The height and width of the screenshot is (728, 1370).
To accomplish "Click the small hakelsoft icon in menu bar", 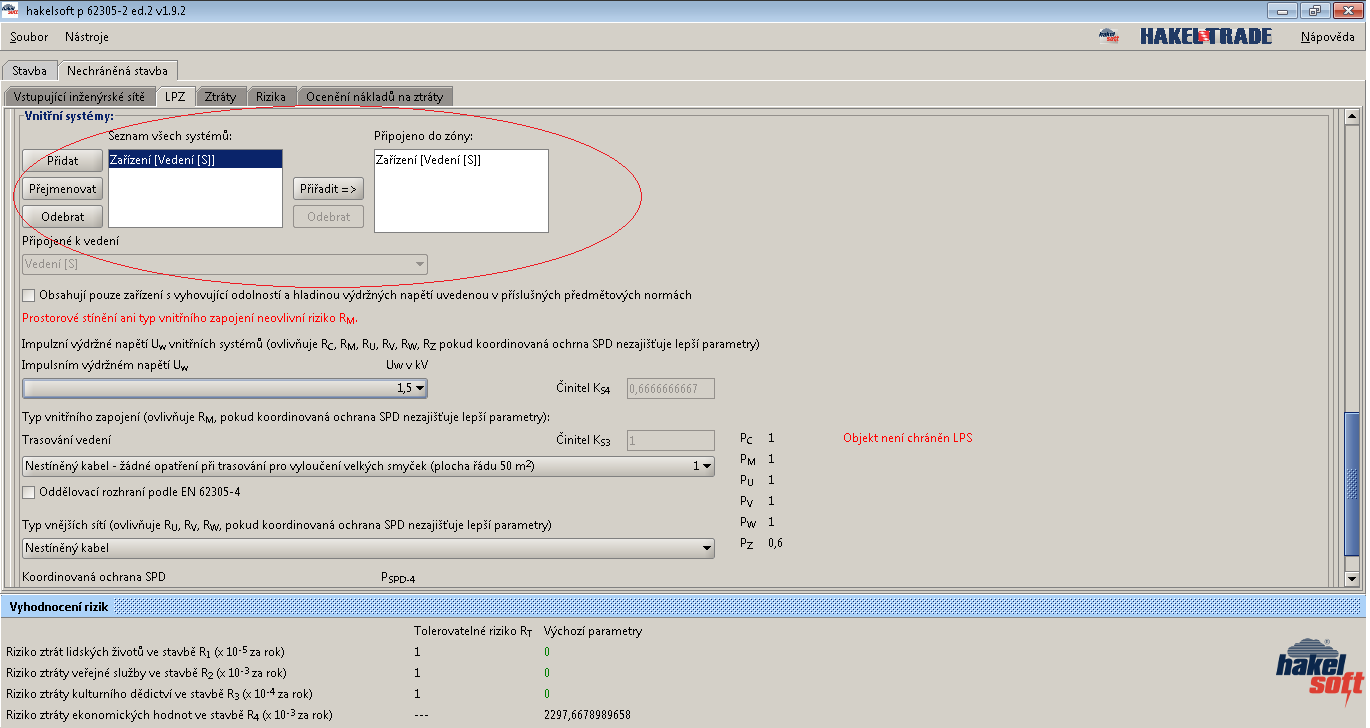I will pos(1108,37).
